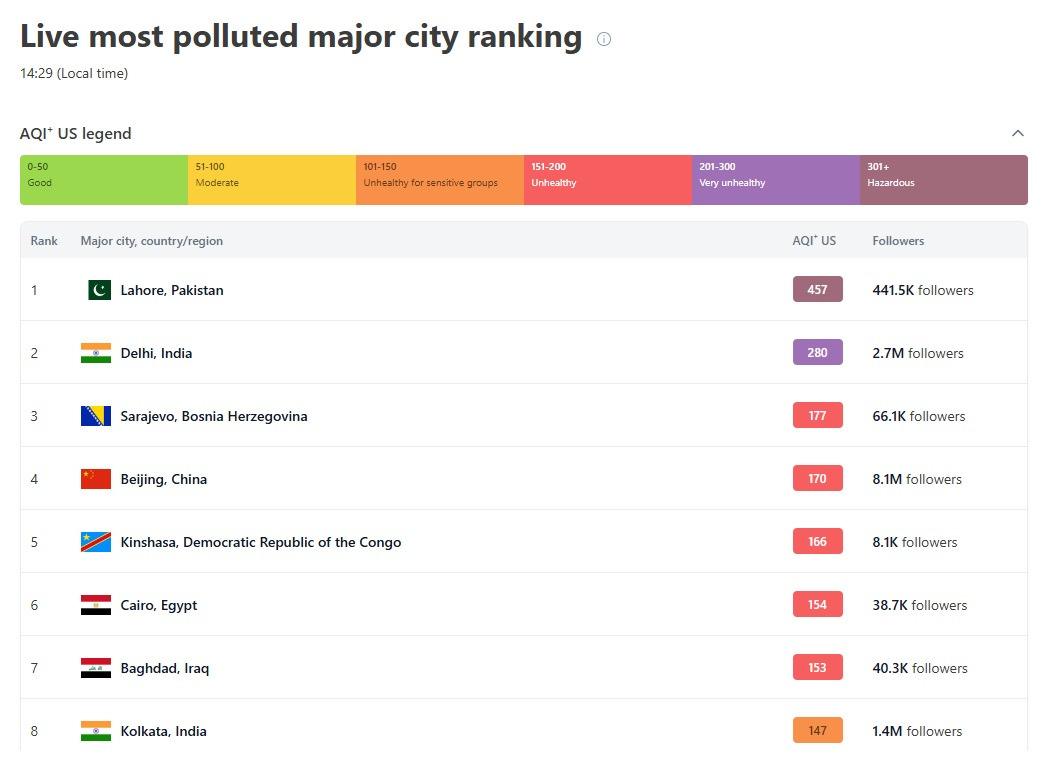Click the Hazardous 301+ legend swatch

coord(943,180)
